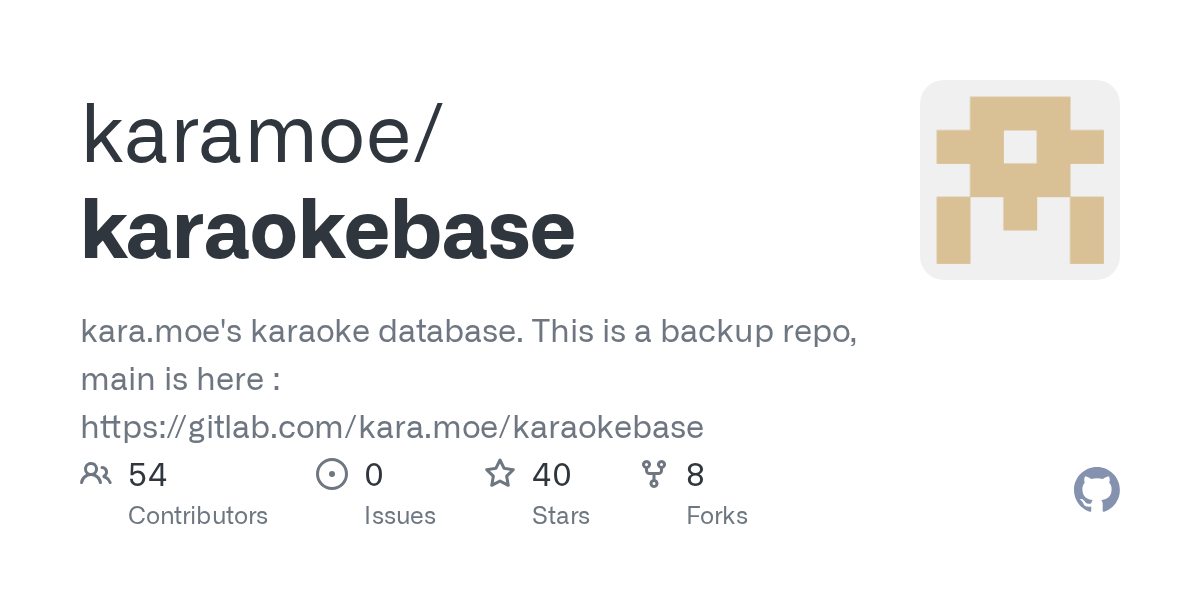The image size is (1200, 600).
Task: Open the karaokebase repository title
Action: click(x=328, y=230)
